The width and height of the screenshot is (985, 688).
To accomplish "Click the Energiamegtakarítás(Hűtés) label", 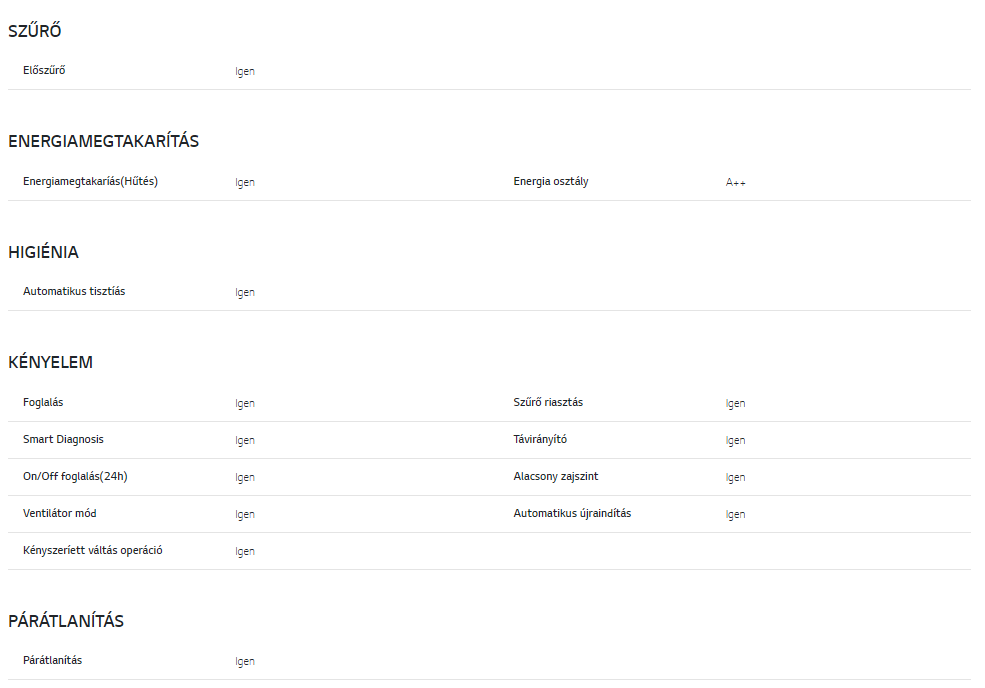I will coord(90,181).
